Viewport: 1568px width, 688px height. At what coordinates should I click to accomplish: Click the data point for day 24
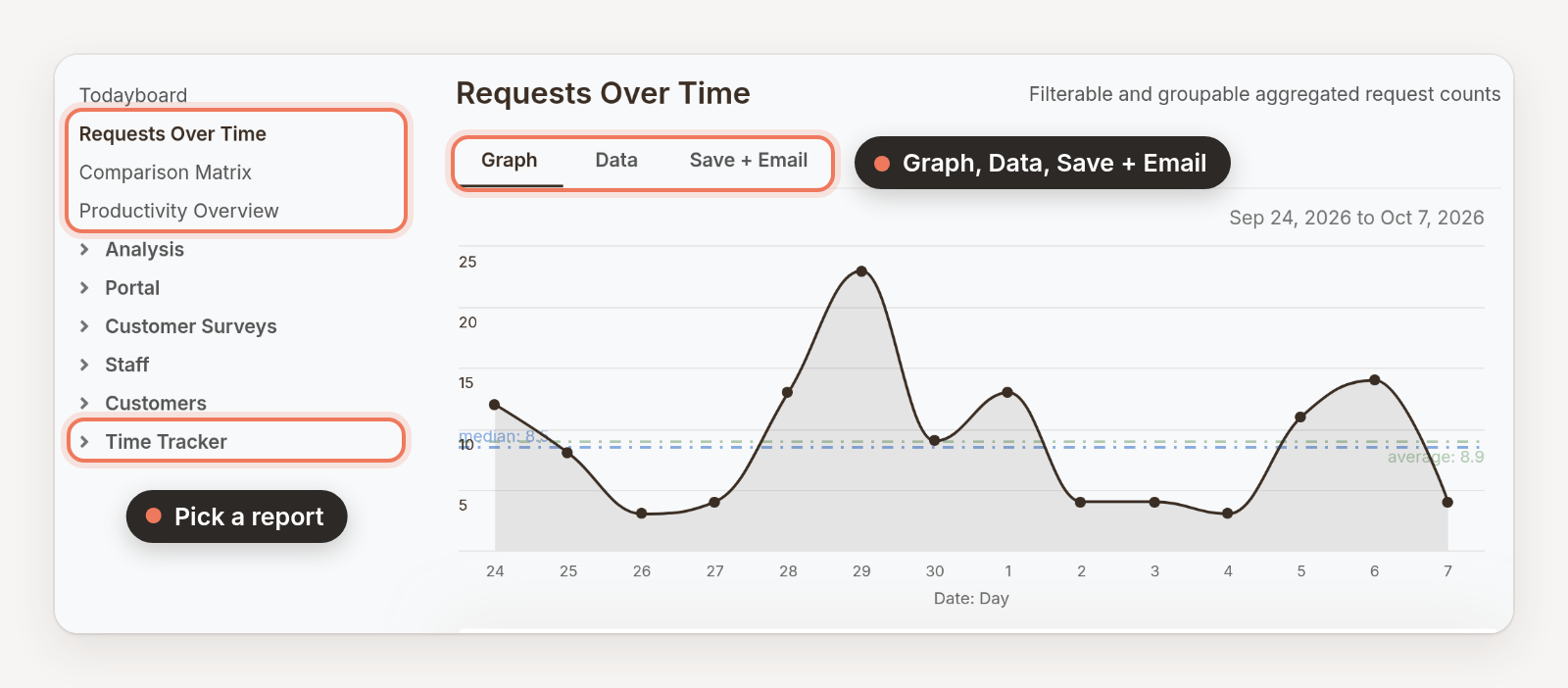pos(495,405)
